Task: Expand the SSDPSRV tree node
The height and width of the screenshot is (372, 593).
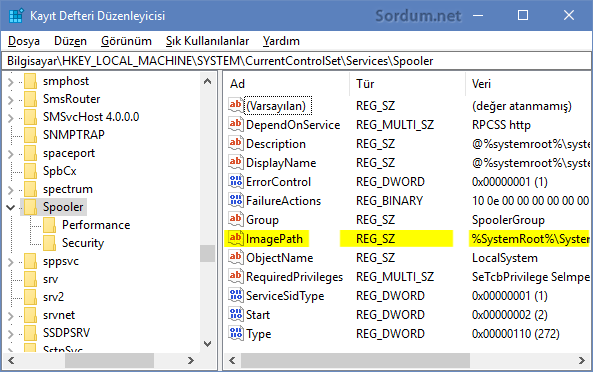Action: pyautogui.click(x=11, y=334)
